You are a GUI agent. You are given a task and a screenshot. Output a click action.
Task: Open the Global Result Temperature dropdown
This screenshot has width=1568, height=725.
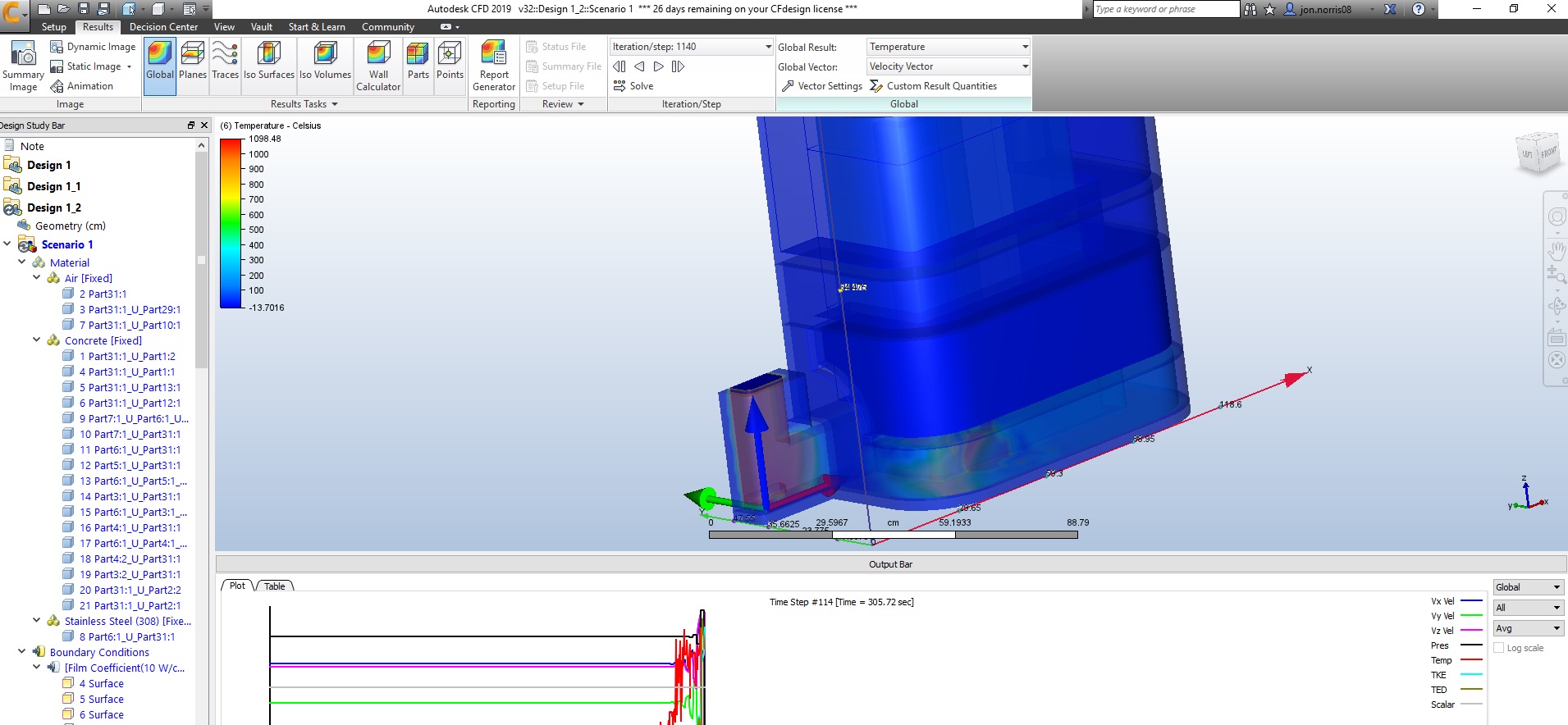(948, 47)
